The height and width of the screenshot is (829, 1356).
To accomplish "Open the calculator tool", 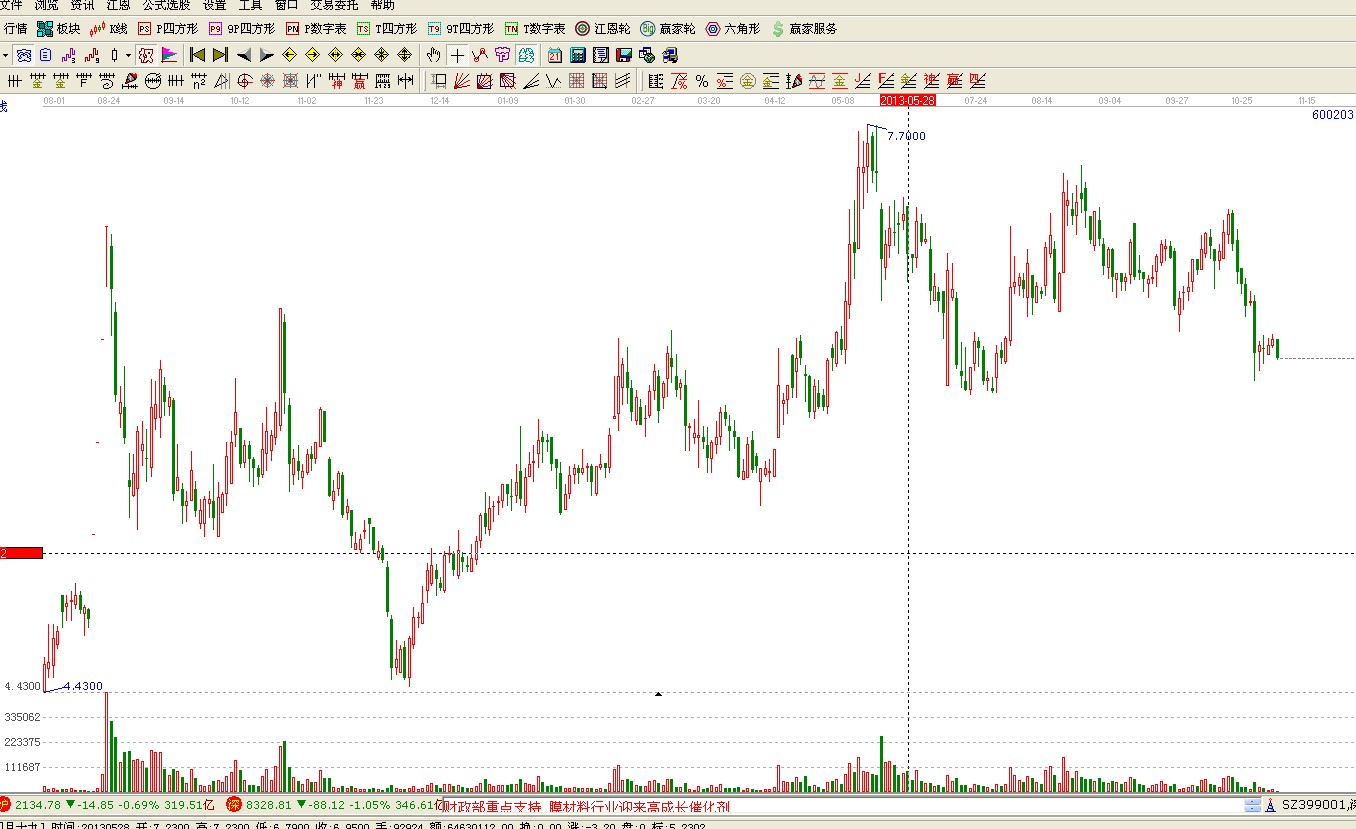I will tap(578, 55).
